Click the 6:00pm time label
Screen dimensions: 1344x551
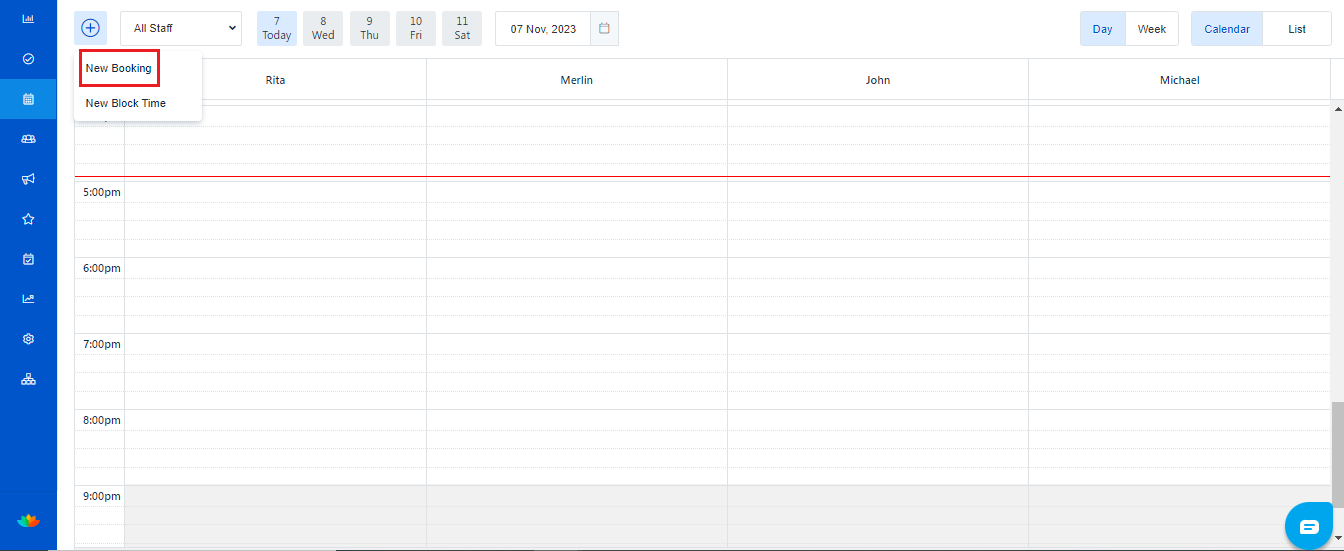point(102,268)
